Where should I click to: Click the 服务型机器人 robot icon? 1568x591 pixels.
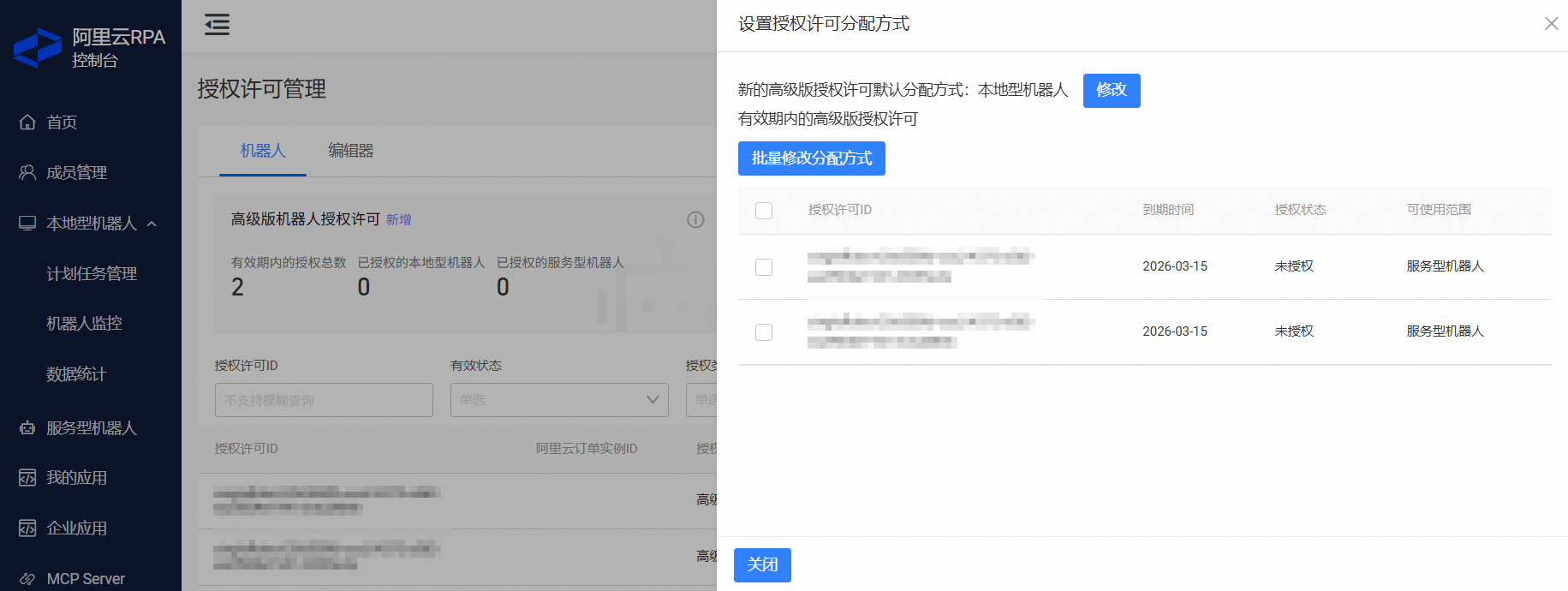coord(27,427)
